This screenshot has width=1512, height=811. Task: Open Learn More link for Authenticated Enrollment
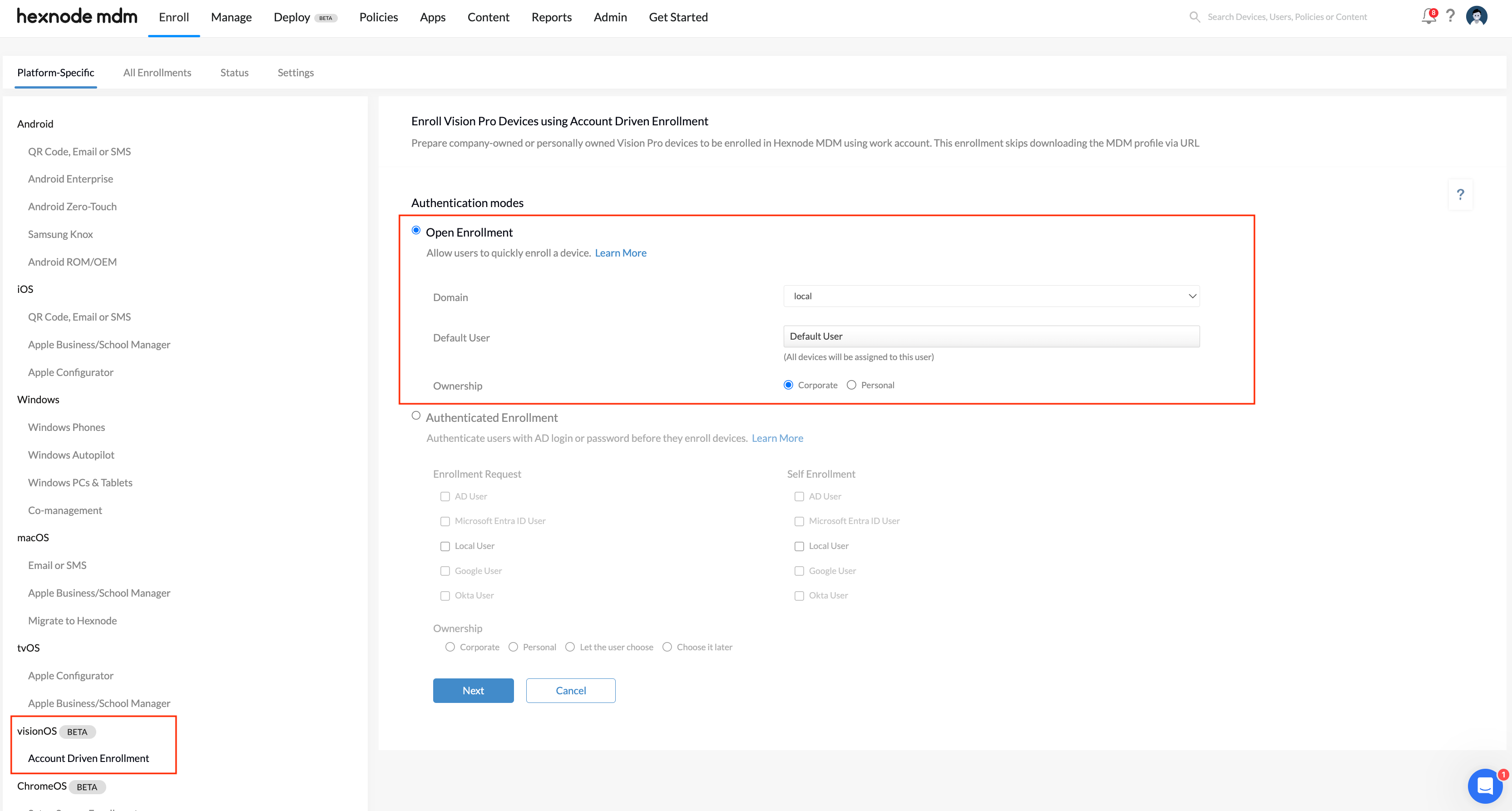pos(777,438)
